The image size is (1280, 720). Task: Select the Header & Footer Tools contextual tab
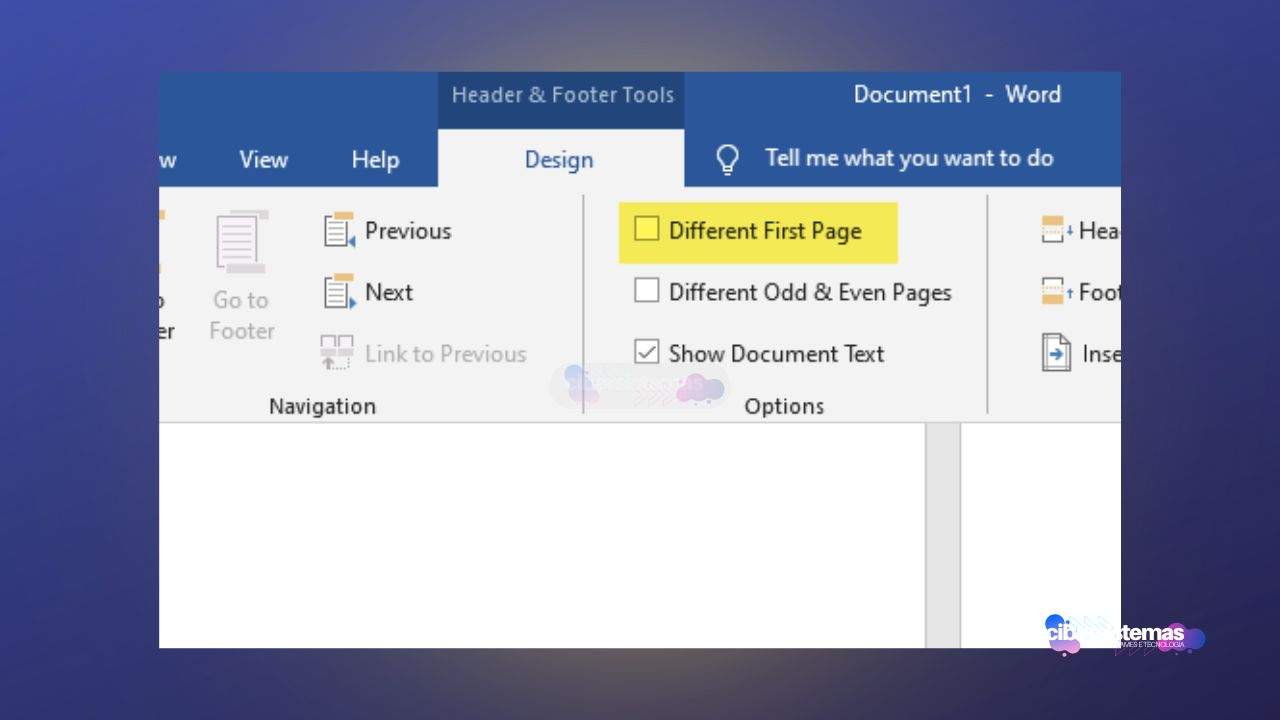pyautogui.click(x=562, y=95)
